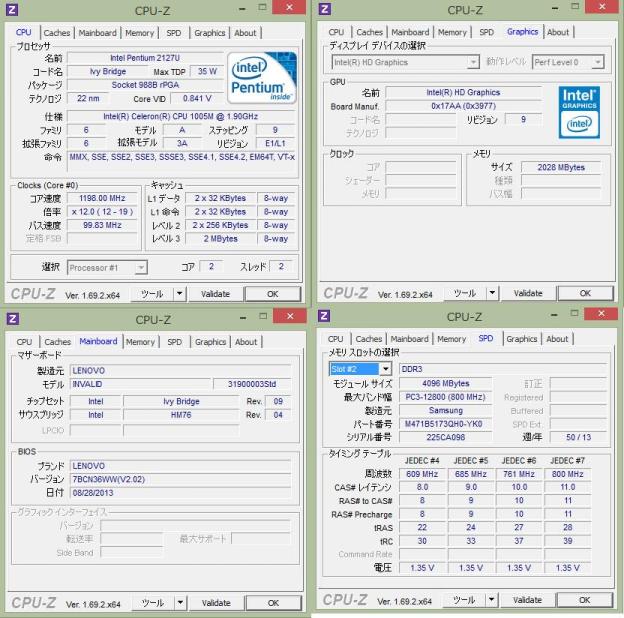The height and width of the screenshot is (618, 624).
Task: Open Caches tab in Mainboard window
Action: click(x=58, y=342)
